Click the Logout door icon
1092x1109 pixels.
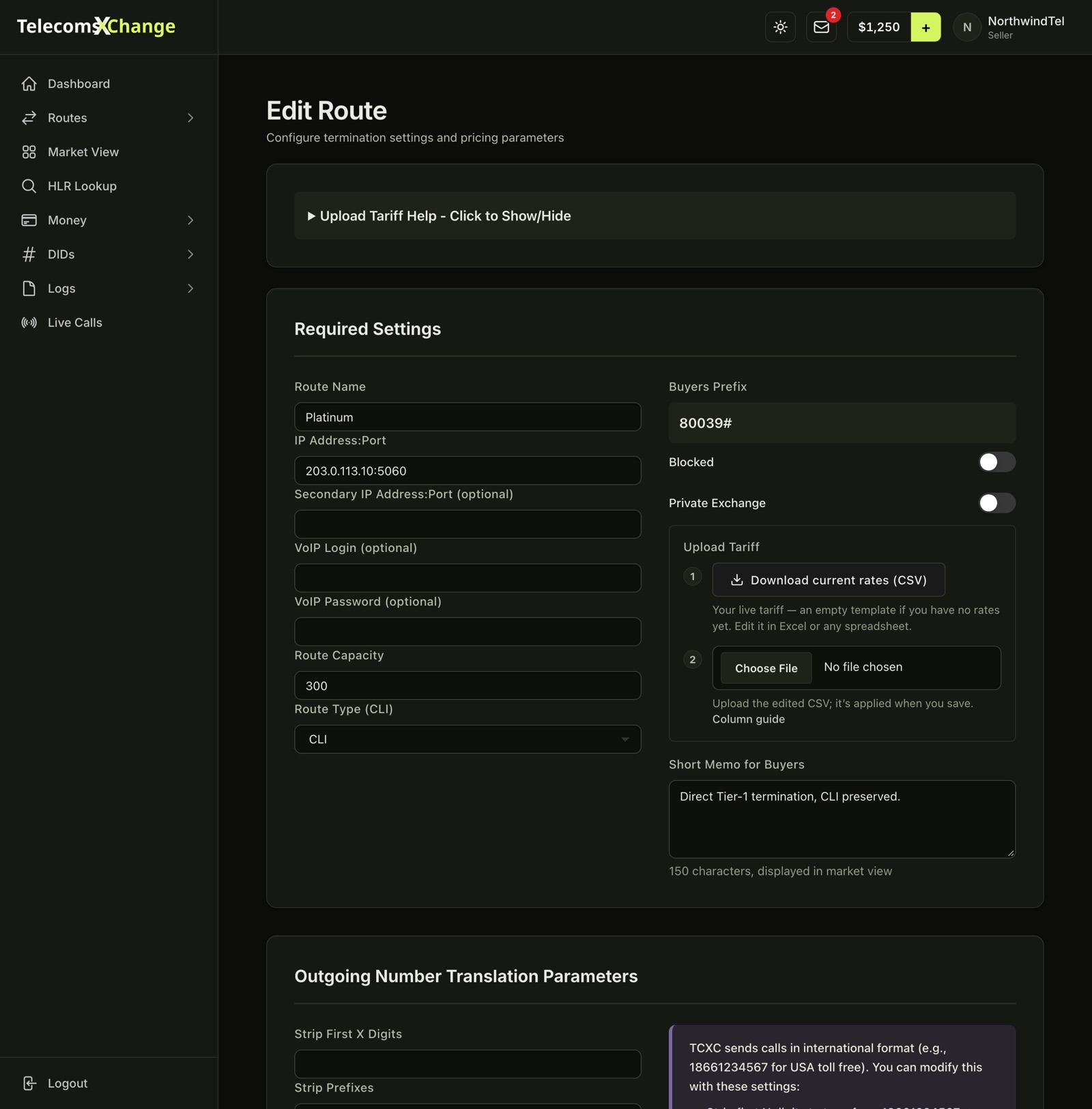(29, 1083)
